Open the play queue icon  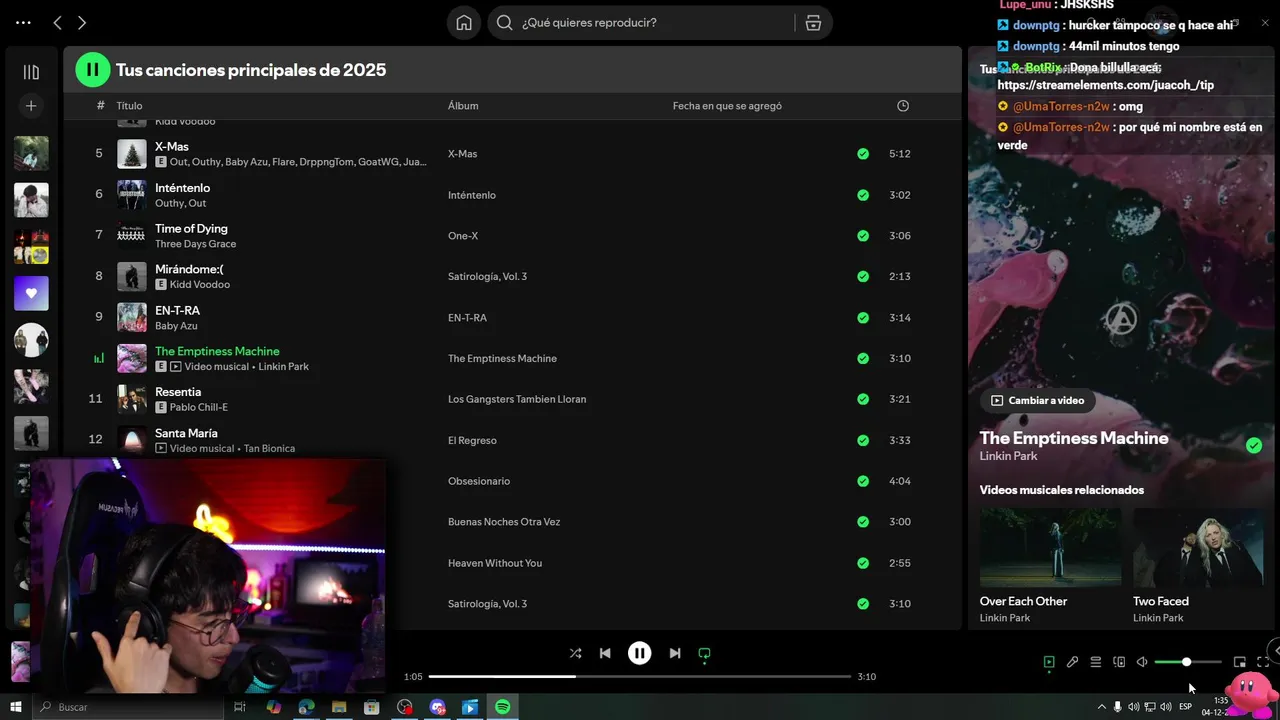(x=1096, y=662)
